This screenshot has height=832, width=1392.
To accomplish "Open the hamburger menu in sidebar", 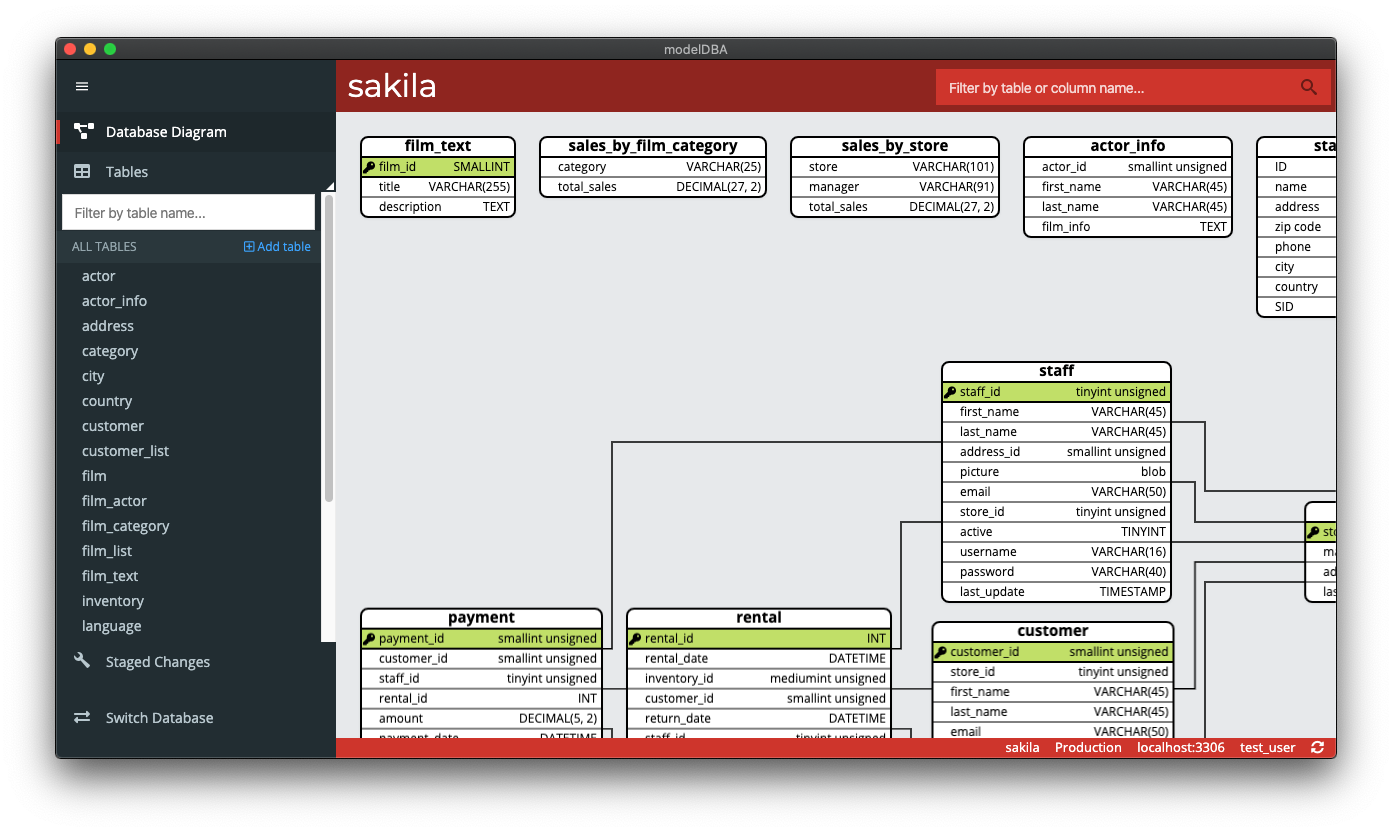I will [x=81, y=86].
